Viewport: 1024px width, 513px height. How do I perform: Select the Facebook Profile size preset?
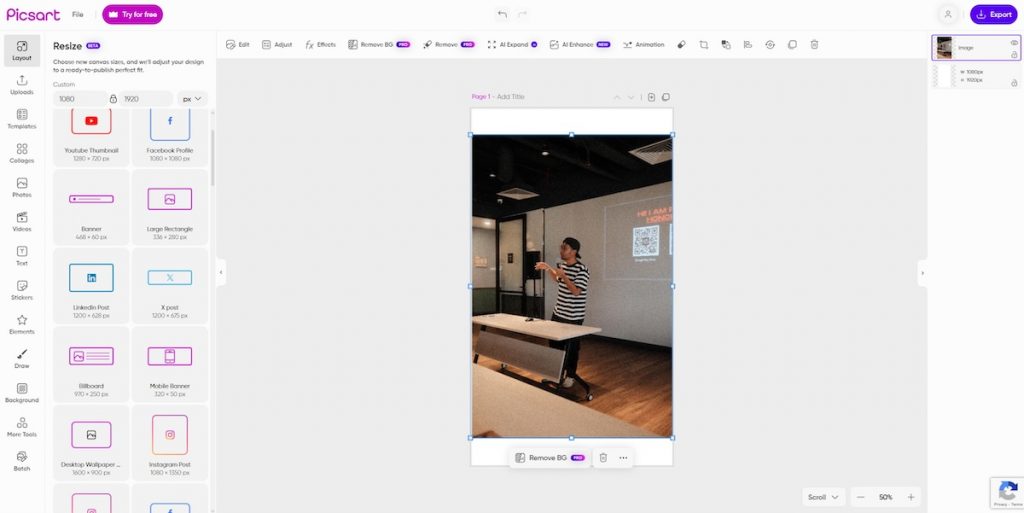pos(170,138)
